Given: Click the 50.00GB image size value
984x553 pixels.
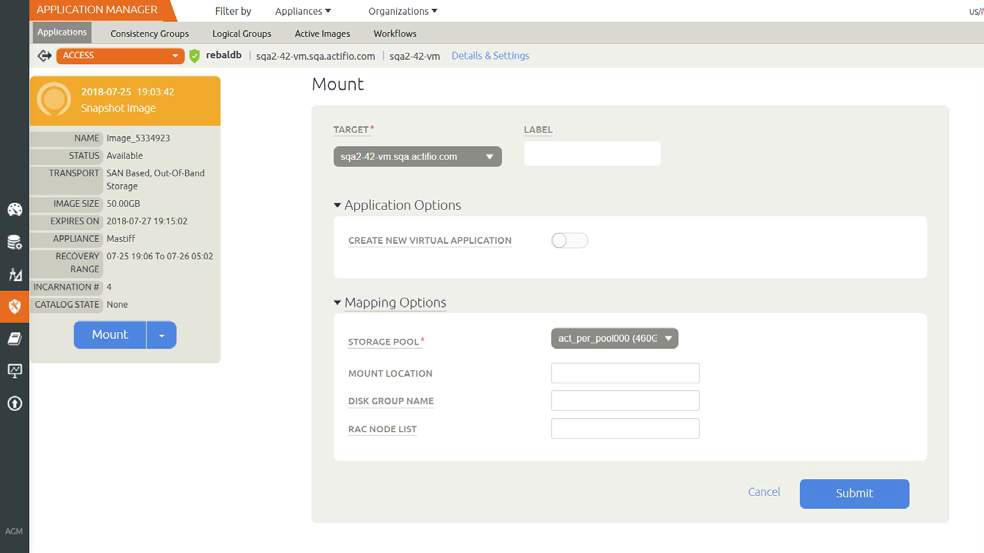Looking at the screenshot, I should (x=123, y=204).
